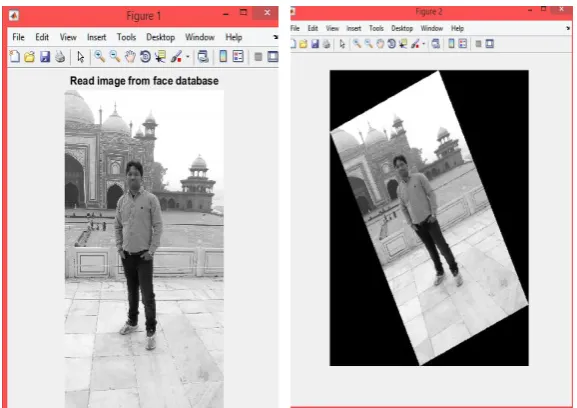This screenshot has height=408, width=577.
Task: Select Edit Plot arrow tool in Figure 1
Action: click(81, 57)
